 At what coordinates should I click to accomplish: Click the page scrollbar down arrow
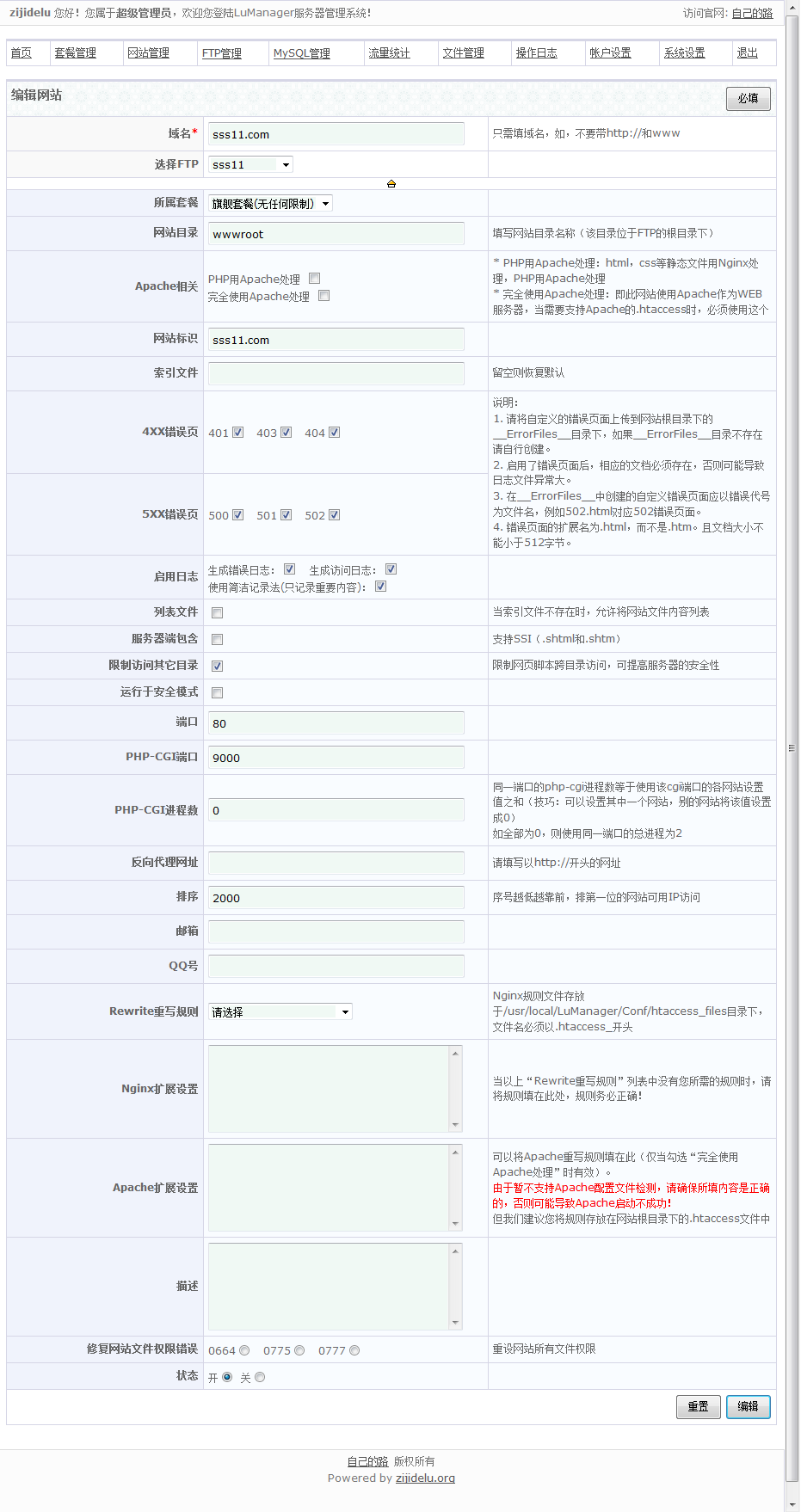[792, 1505]
